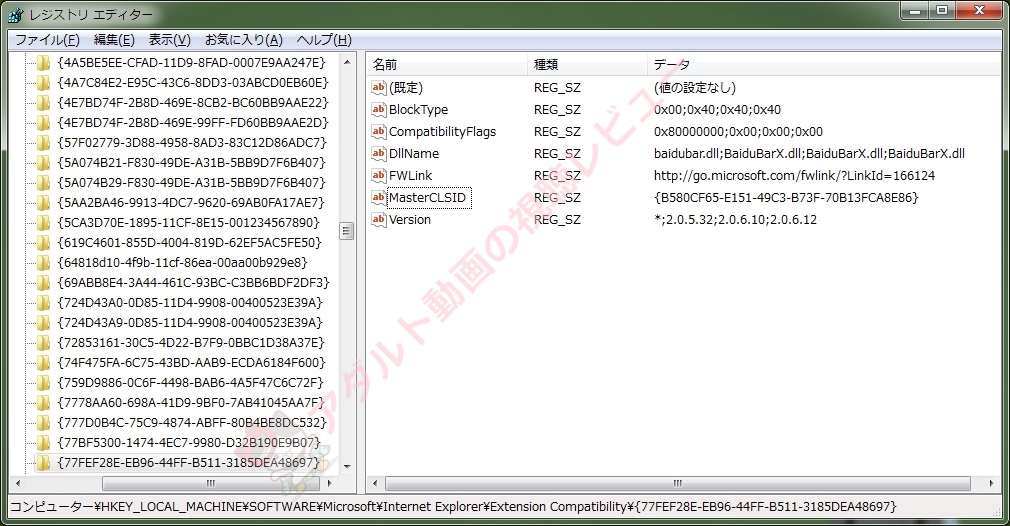The image size is (1010, 526).
Task: Click the tree pane scroll right arrow
Action: point(330,483)
